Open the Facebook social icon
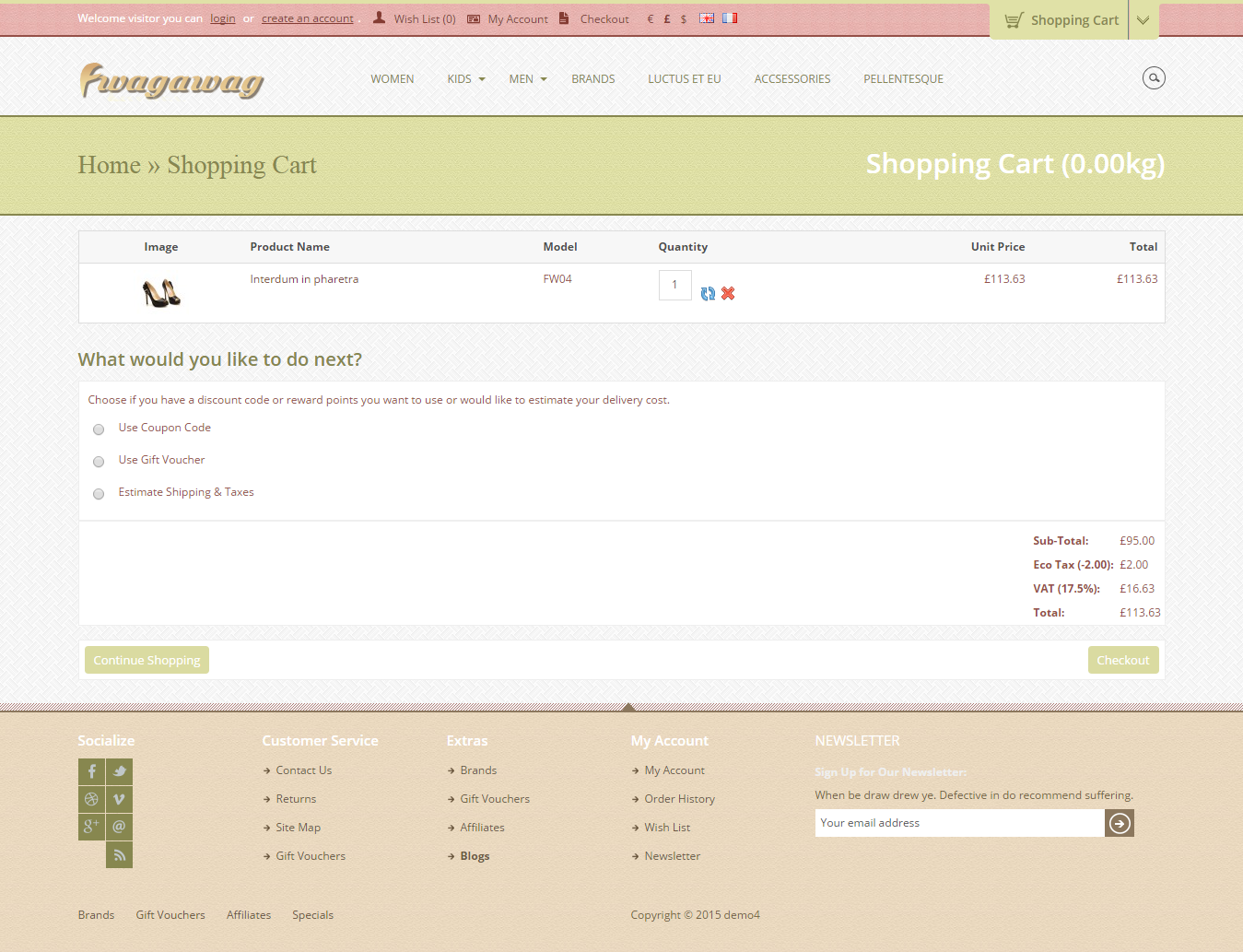The image size is (1243, 952). 91,771
